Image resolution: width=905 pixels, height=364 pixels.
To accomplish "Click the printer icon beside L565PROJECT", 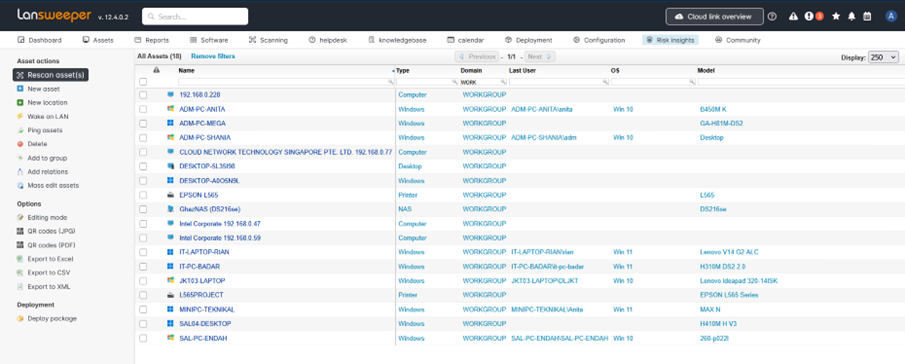I will click(170, 295).
